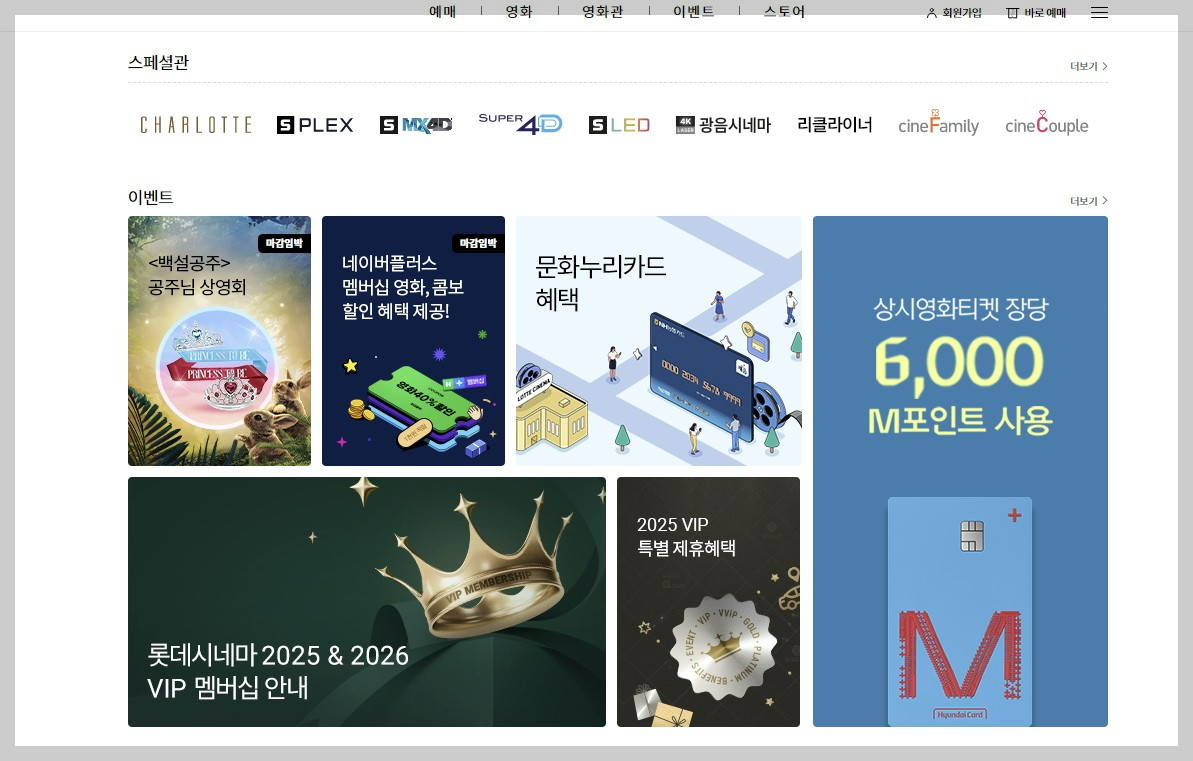
Task: Select the CHARLOTTE special theater logo
Action: pos(196,125)
